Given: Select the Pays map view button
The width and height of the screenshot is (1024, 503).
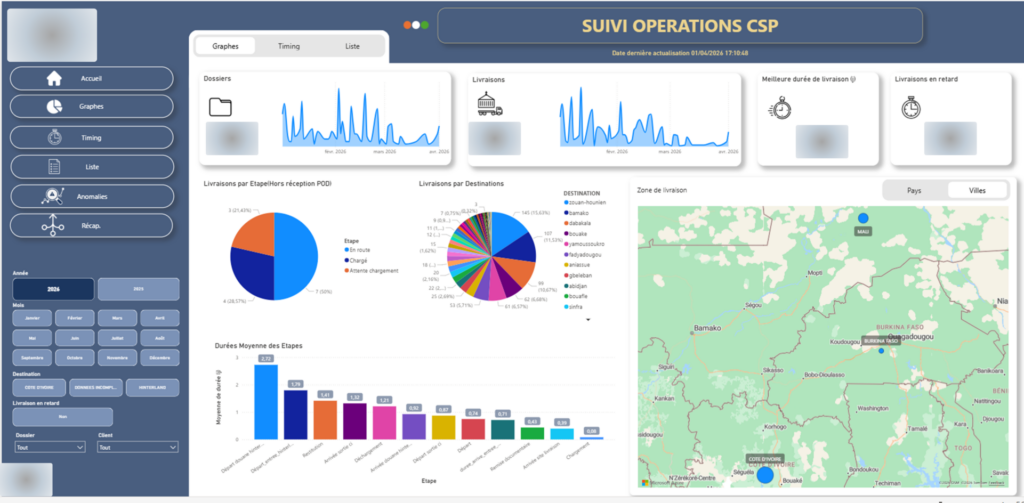Looking at the screenshot, I should [x=914, y=191].
